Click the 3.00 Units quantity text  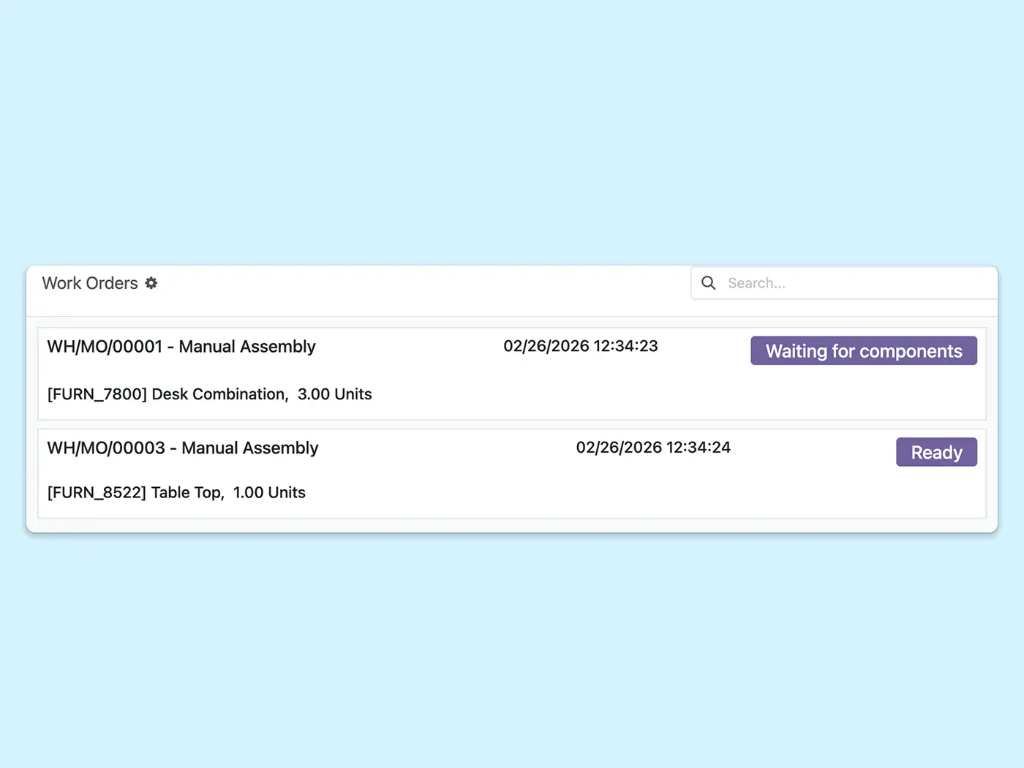(338, 394)
